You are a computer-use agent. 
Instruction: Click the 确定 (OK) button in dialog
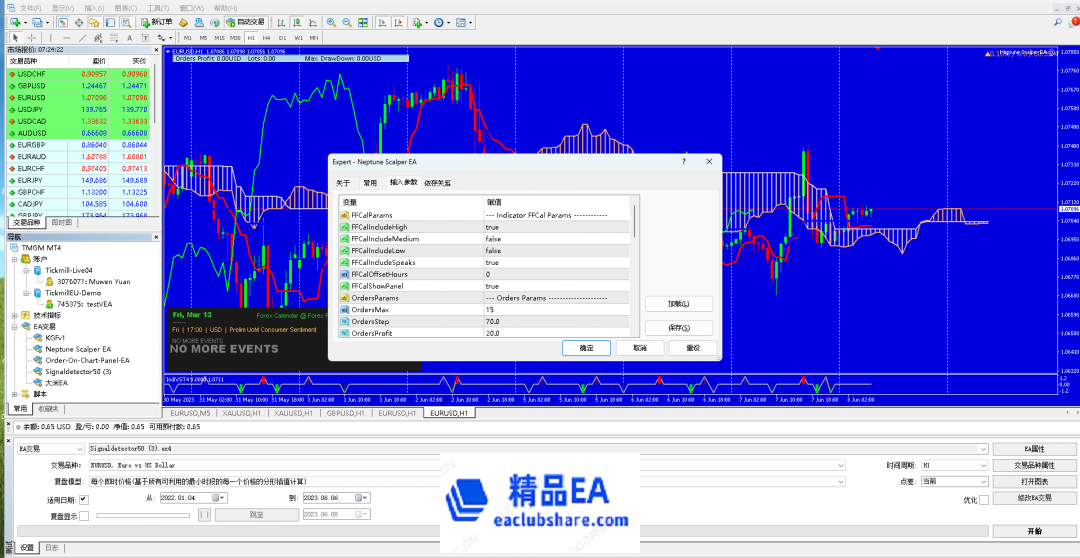pos(586,348)
